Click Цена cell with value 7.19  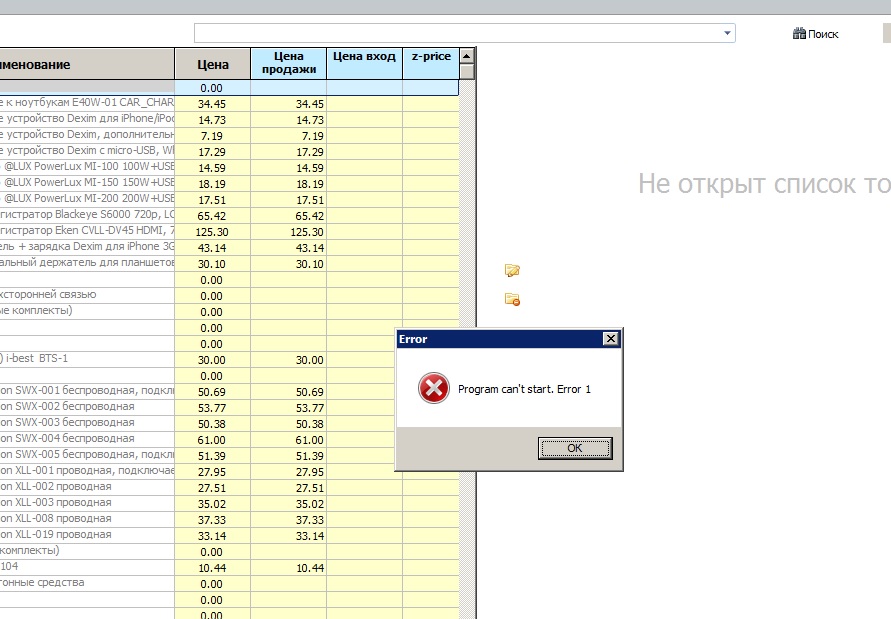tap(213, 136)
